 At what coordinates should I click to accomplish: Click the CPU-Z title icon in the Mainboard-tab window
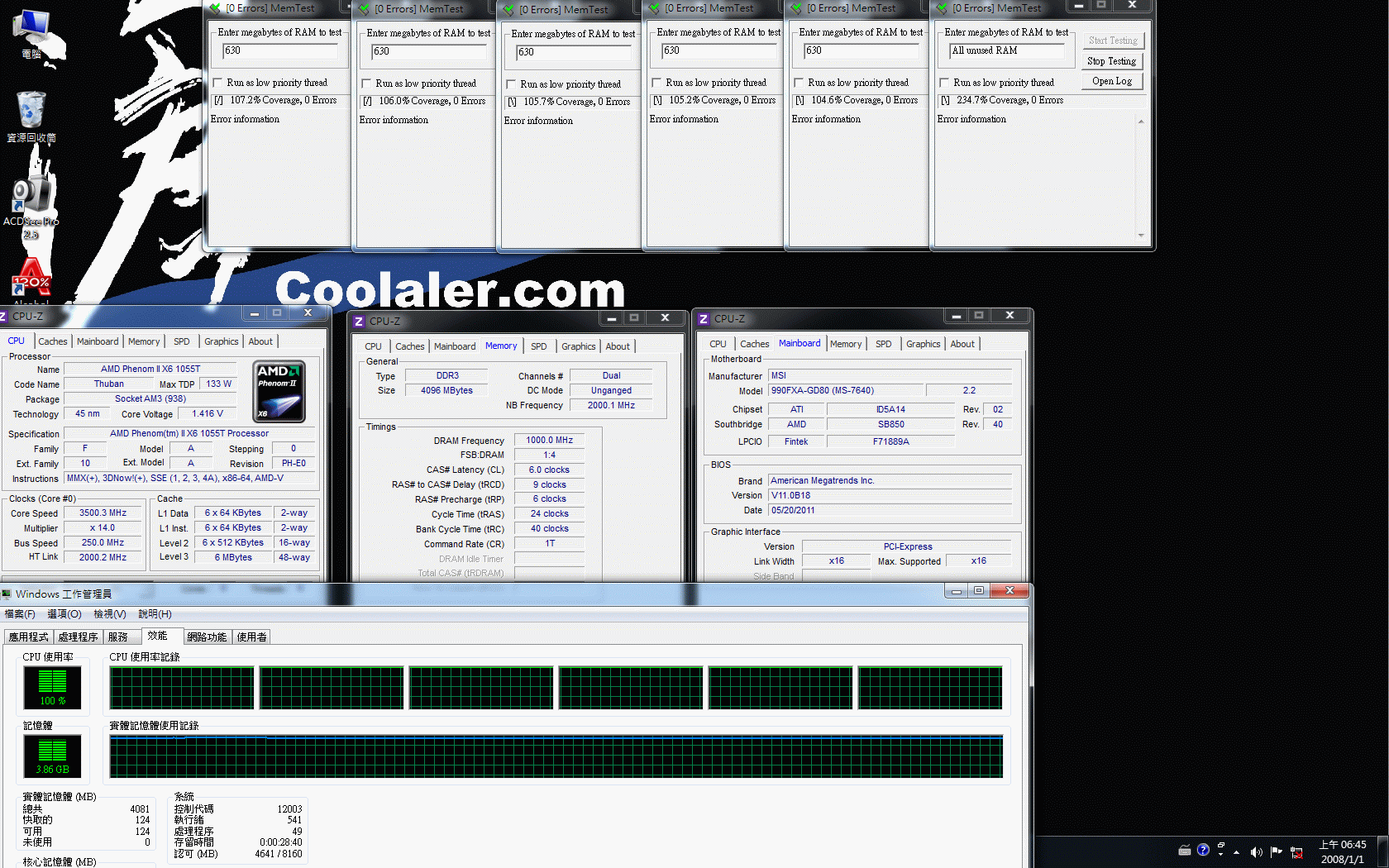tap(704, 318)
